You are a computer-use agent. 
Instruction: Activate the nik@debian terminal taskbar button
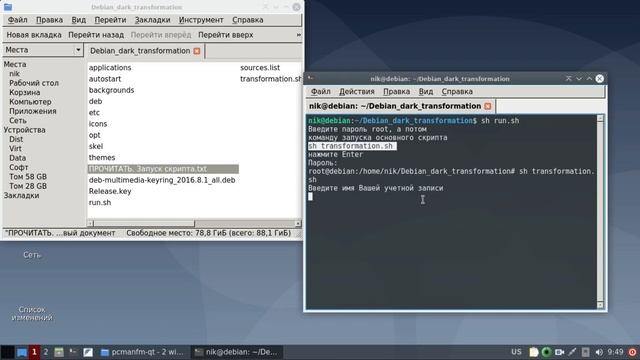tap(237, 352)
